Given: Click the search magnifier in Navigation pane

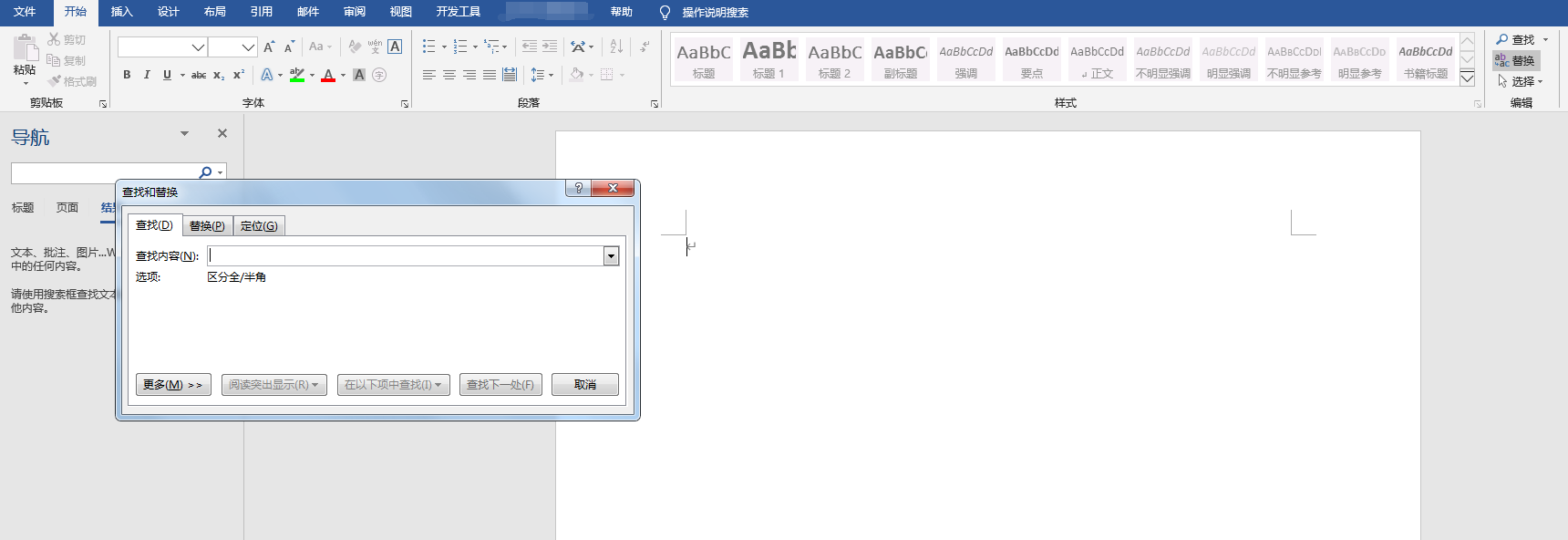Looking at the screenshot, I should pos(205,172).
